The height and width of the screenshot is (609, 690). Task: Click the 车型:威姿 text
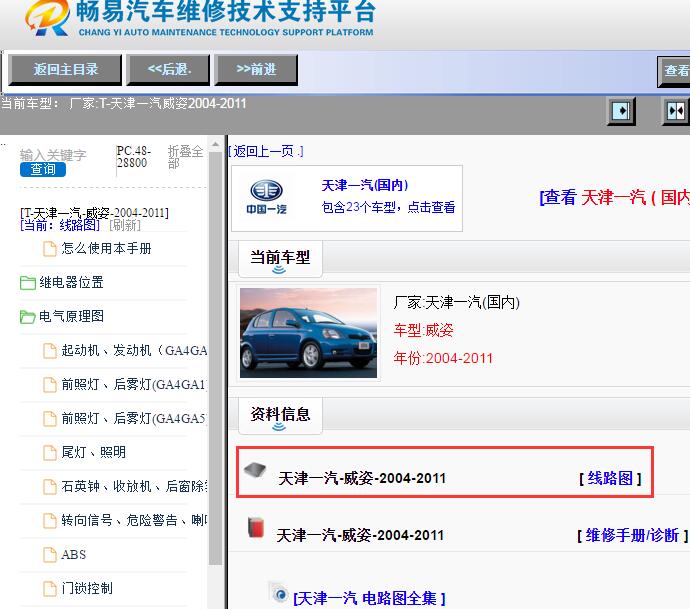pos(423,330)
